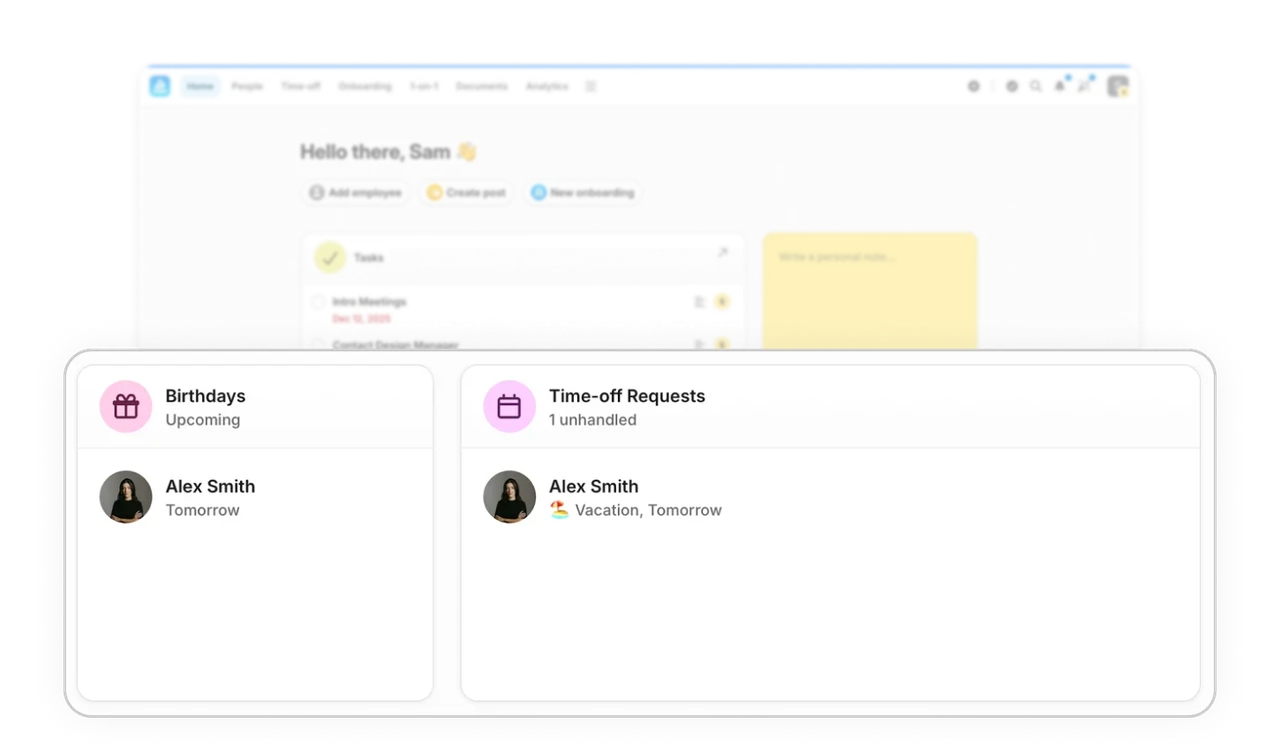Click the app logo in the top-left corner
The width and height of the screenshot is (1280, 754).
(x=160, y=86)
